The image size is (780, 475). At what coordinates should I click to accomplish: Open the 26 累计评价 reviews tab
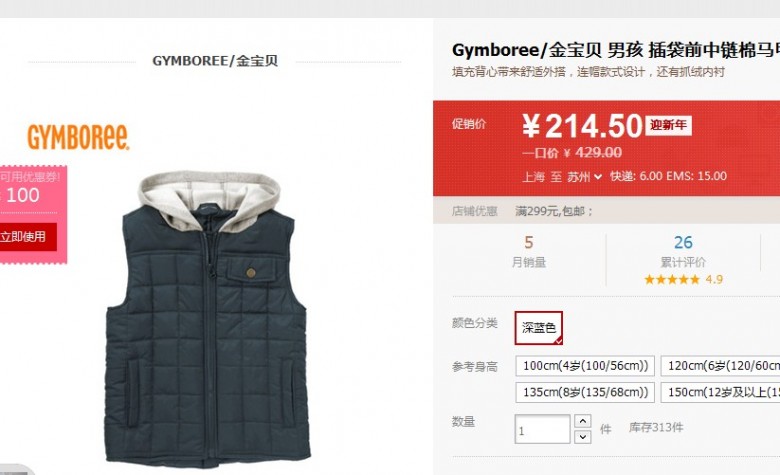coord(683,251)
